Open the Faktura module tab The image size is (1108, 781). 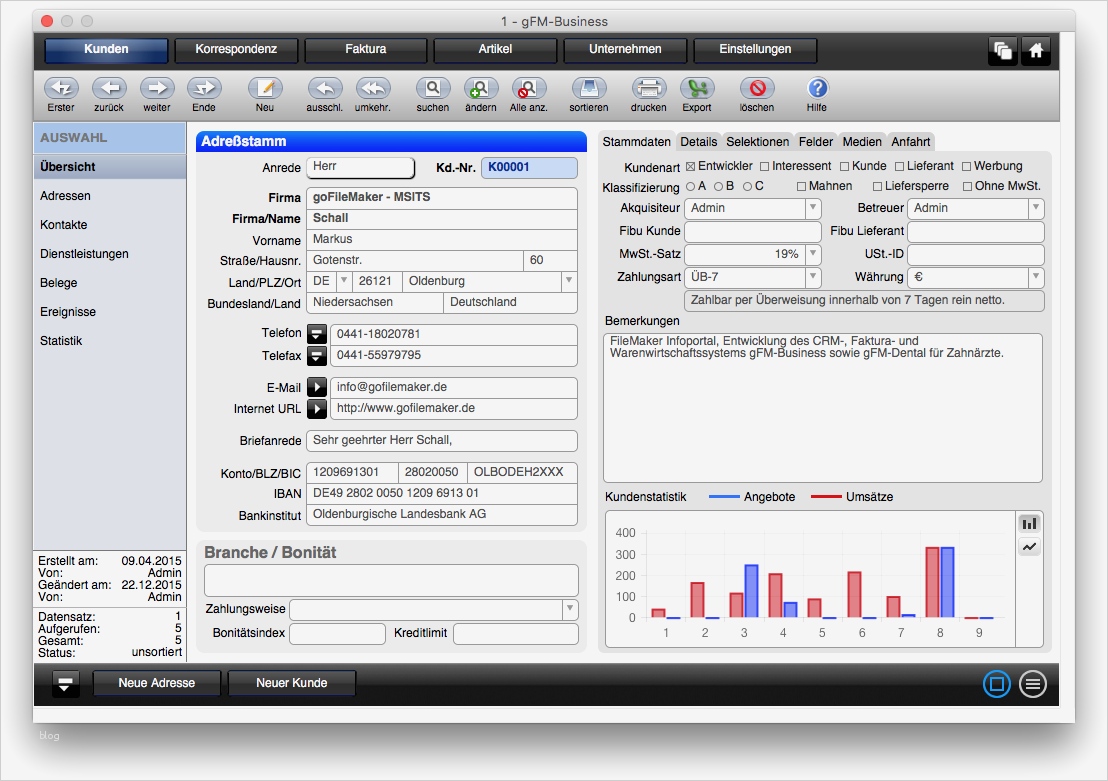click(366, 49)
